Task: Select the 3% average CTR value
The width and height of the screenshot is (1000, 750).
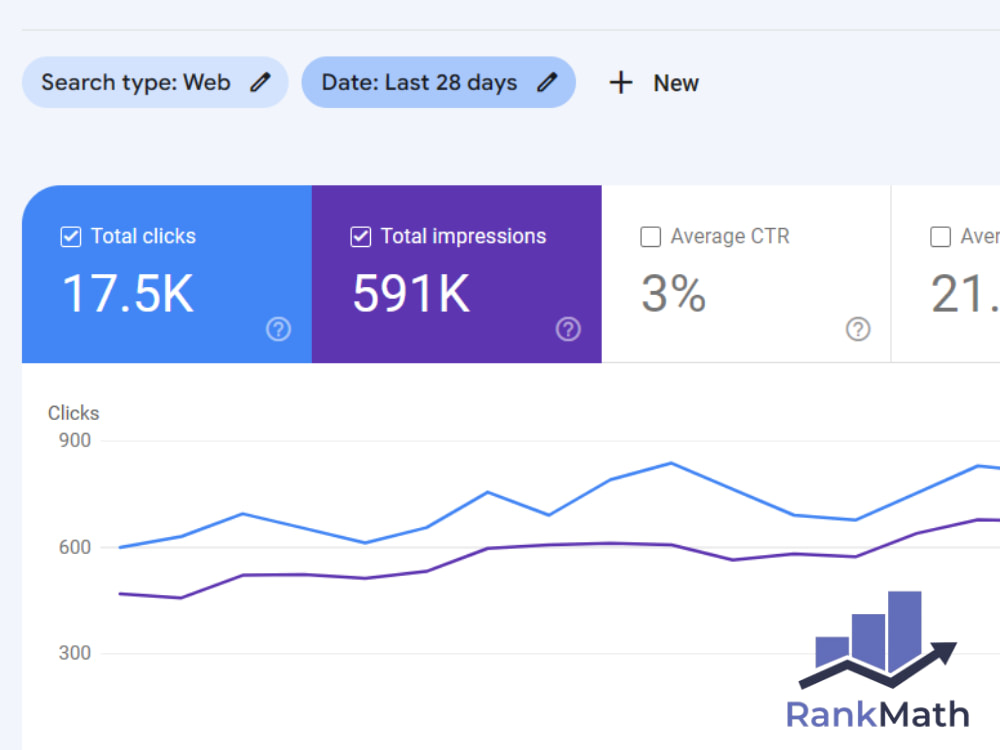Action: 673,293
